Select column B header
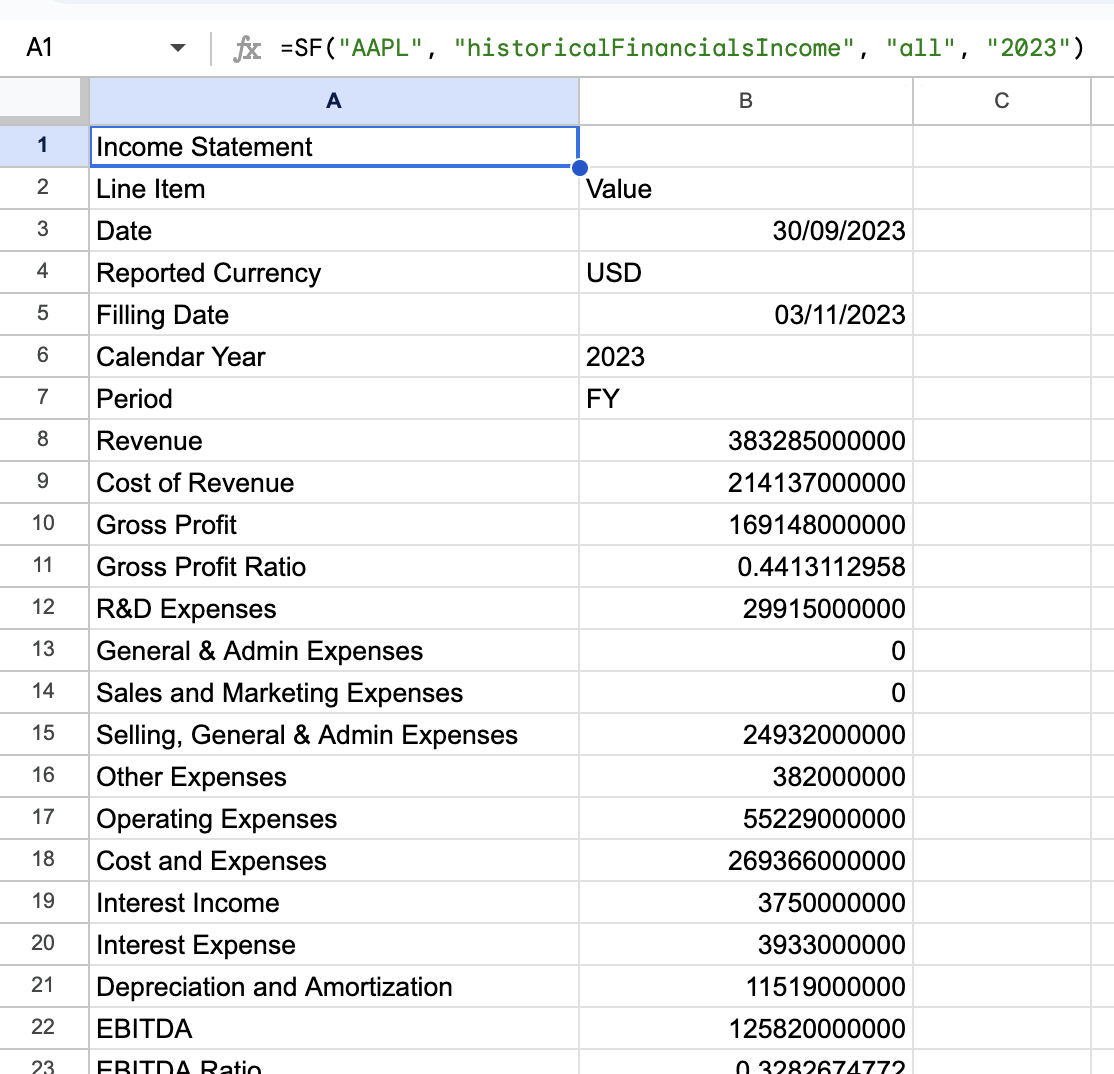Screen dimensions: 1114x1074 [744, 101]
